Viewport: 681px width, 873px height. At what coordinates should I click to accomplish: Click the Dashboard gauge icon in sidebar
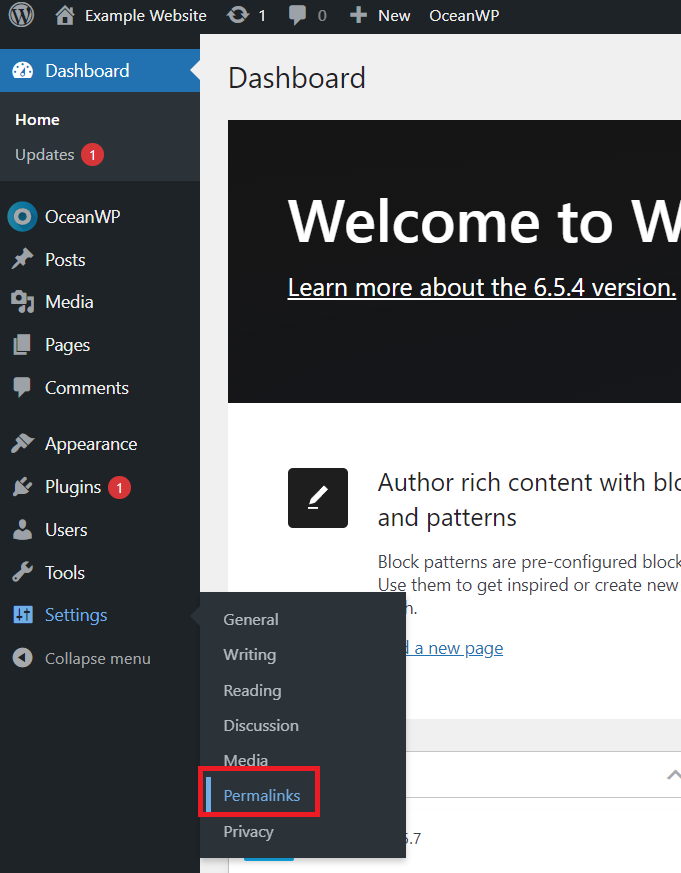23,71
